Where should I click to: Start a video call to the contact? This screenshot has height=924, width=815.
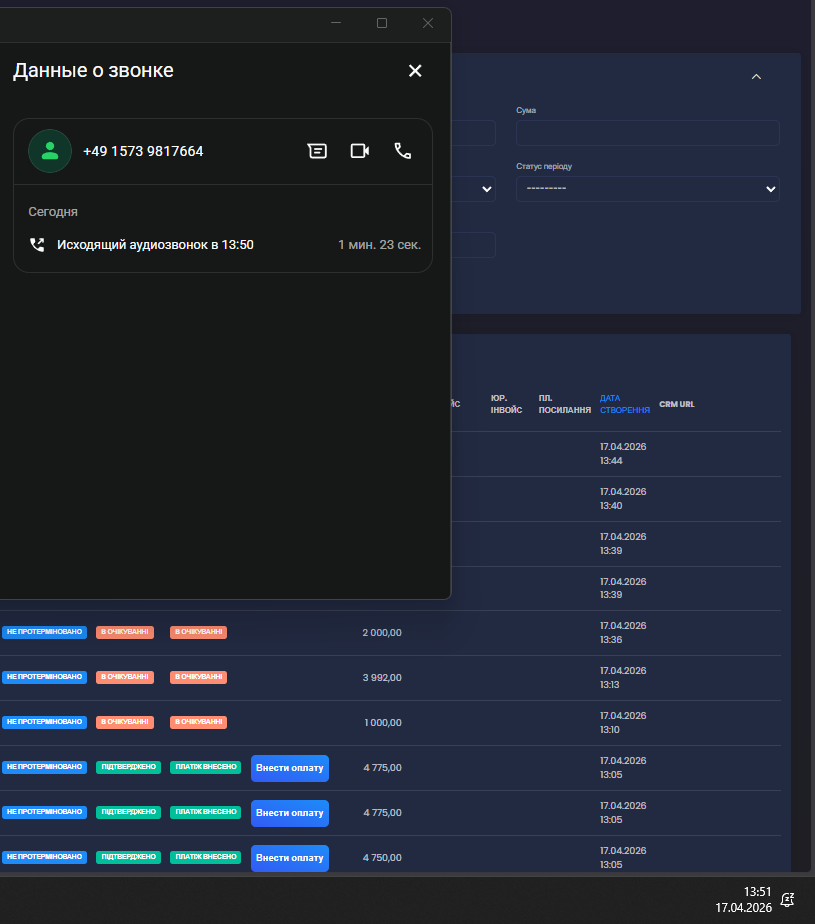point(360,151)
